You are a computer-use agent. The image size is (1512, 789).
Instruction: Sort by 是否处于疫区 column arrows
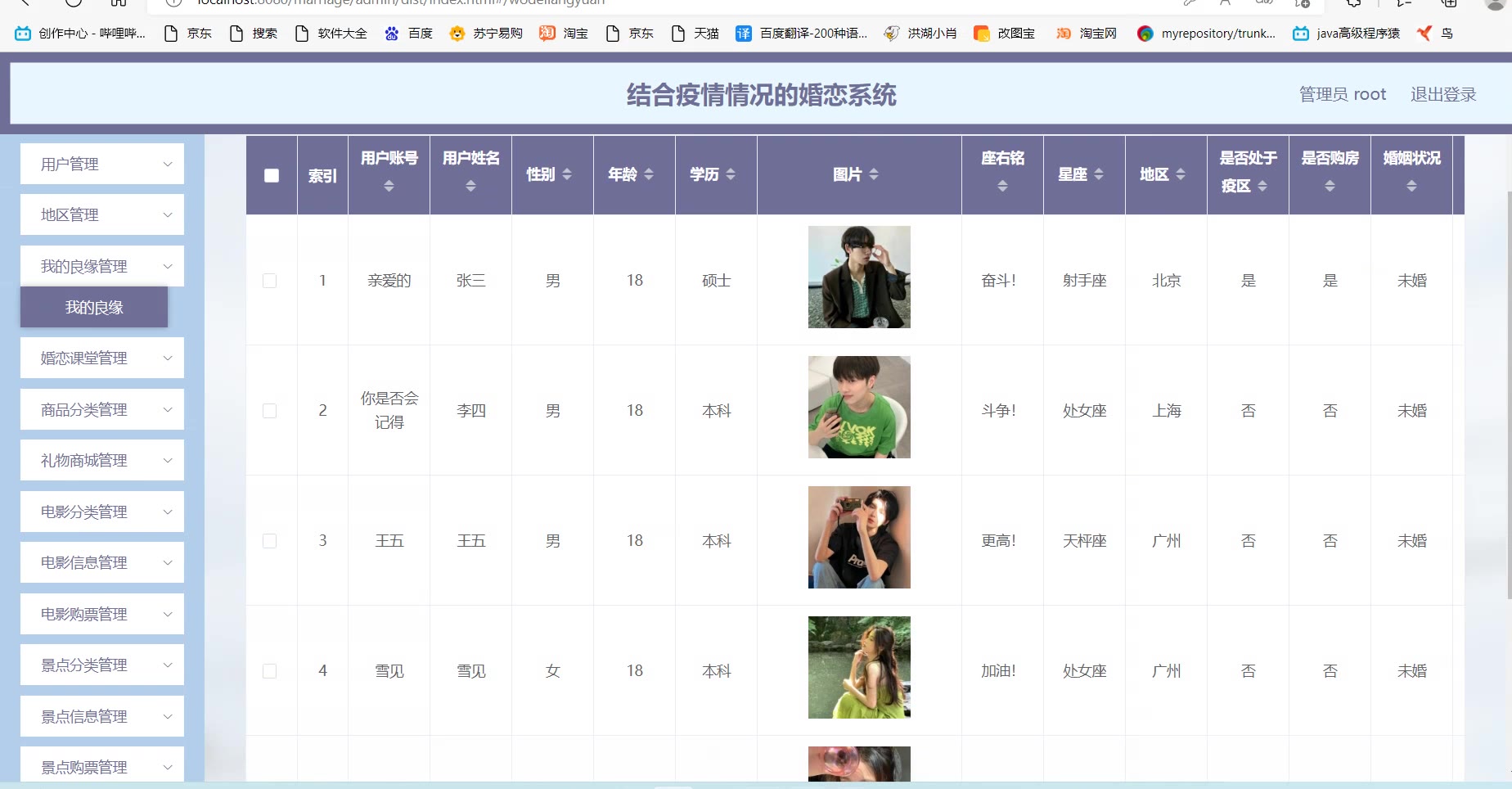tap(1262, 187)
